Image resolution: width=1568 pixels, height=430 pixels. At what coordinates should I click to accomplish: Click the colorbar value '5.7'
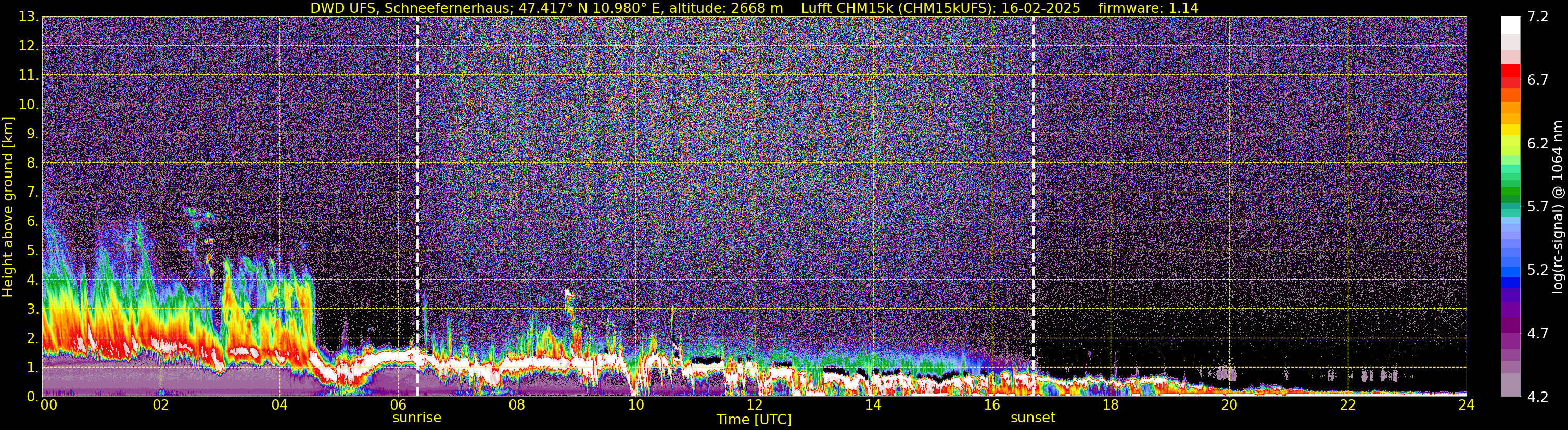[x=1538, y=207]
